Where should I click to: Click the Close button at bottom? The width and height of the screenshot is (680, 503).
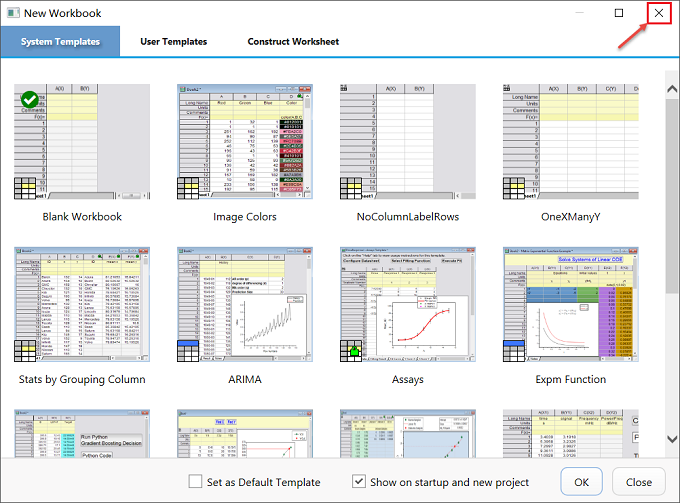click(x=638, y=482)
